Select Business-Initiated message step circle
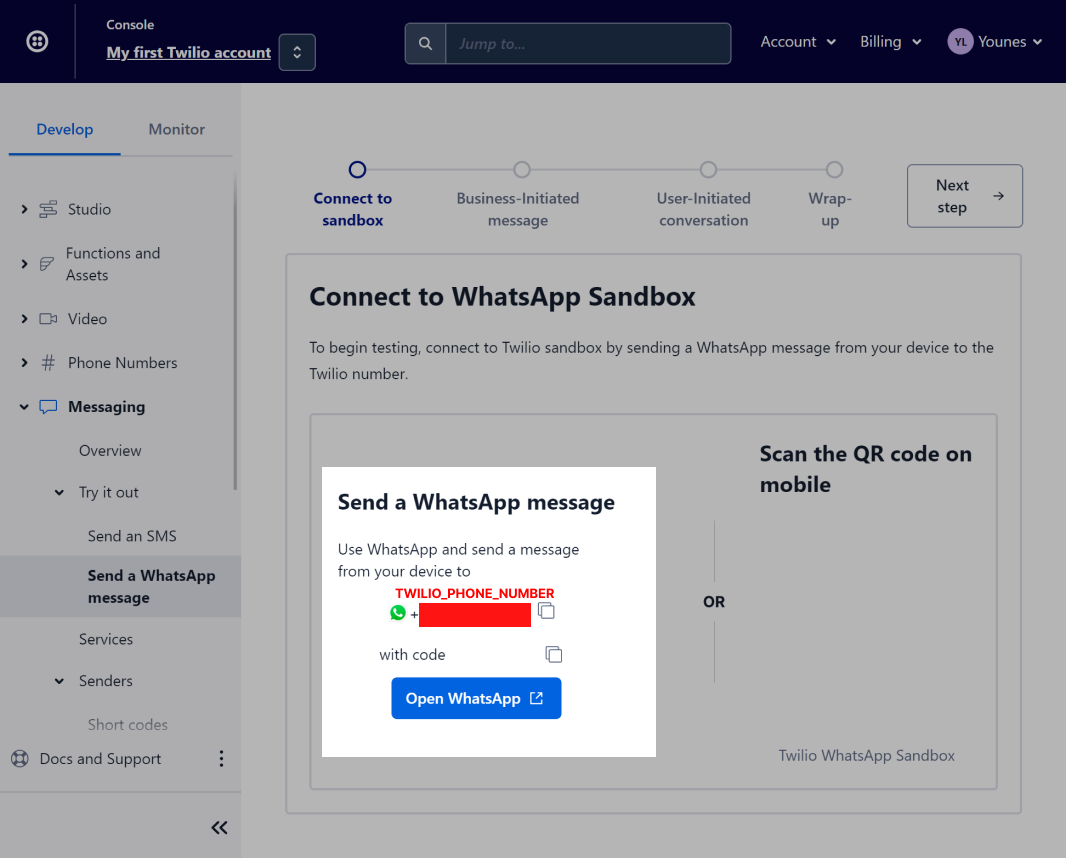Viewport: 1066px width, 858px height. [521, 169]
